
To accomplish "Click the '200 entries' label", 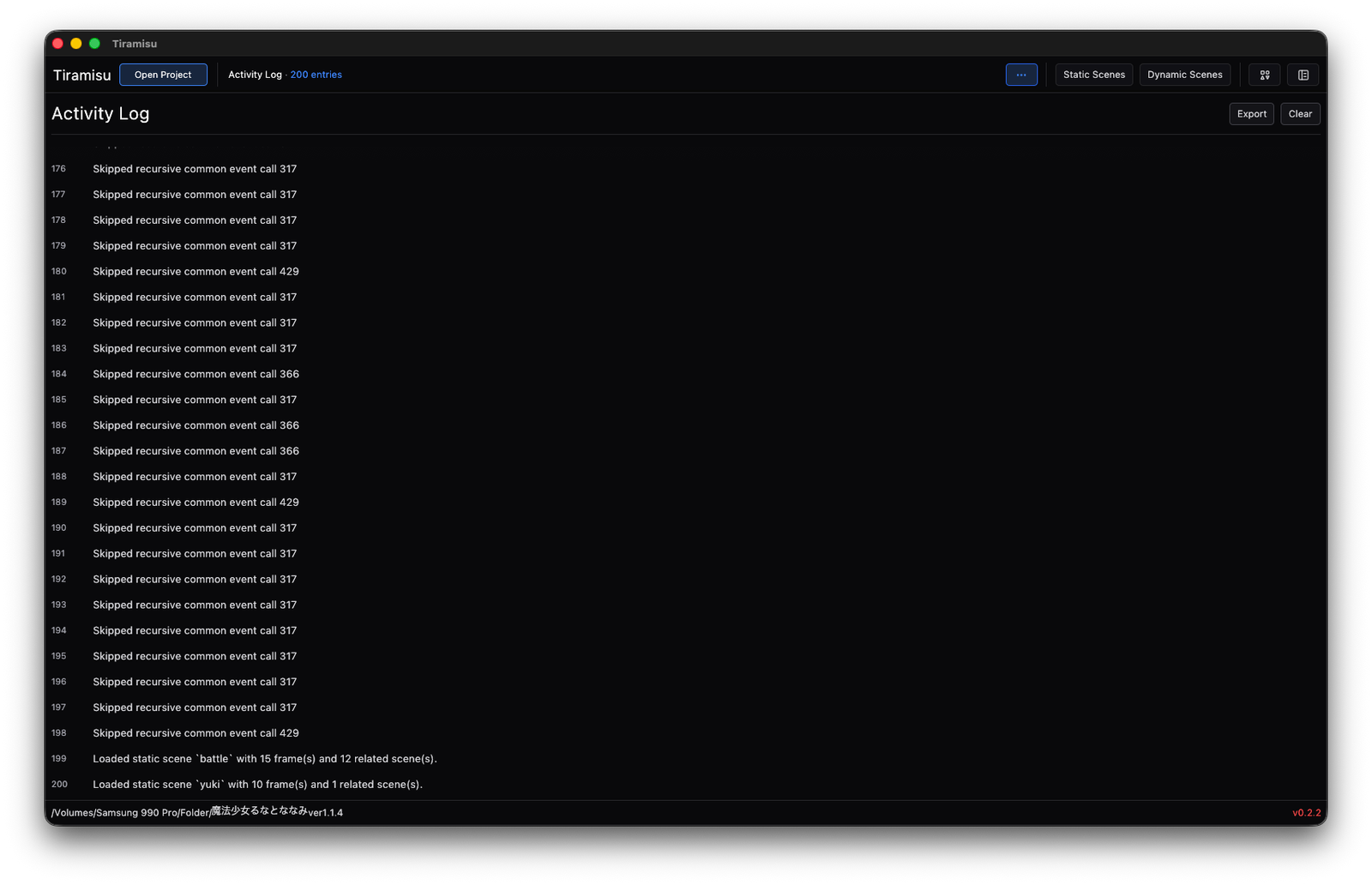I will point(316,75).
